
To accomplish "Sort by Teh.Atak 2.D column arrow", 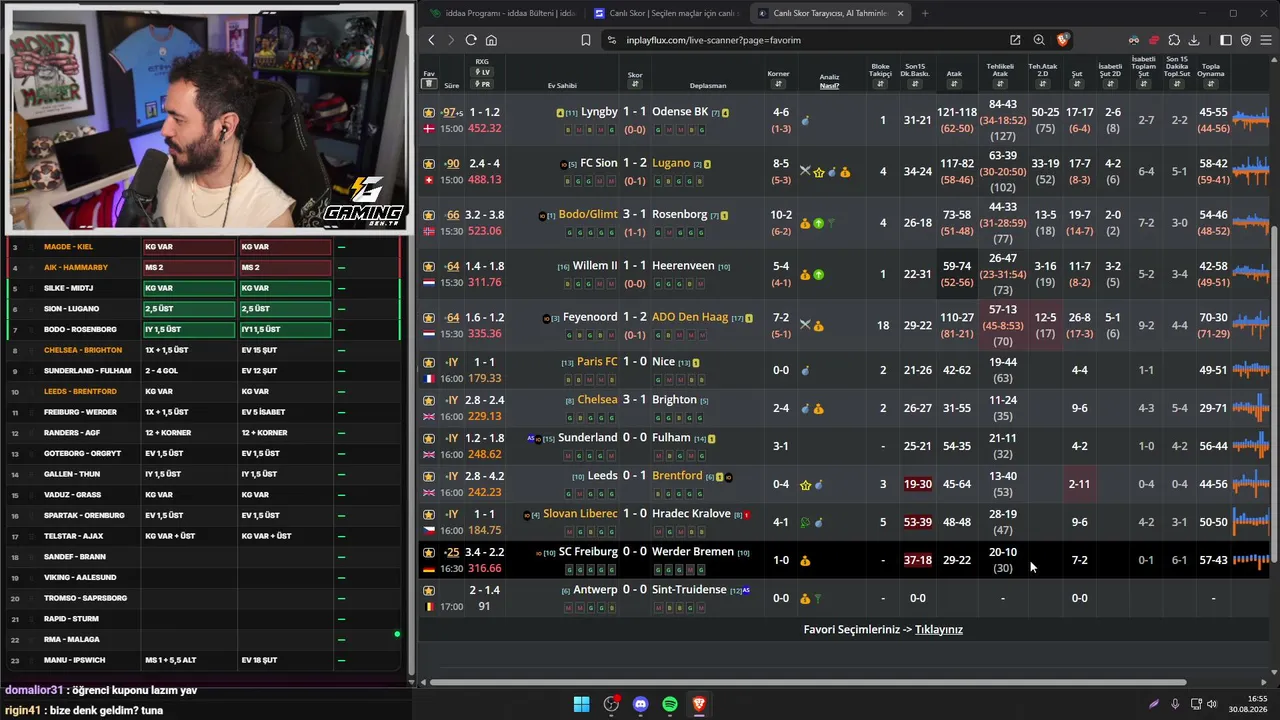I will pyautogui.click(x=1043, y=84).
